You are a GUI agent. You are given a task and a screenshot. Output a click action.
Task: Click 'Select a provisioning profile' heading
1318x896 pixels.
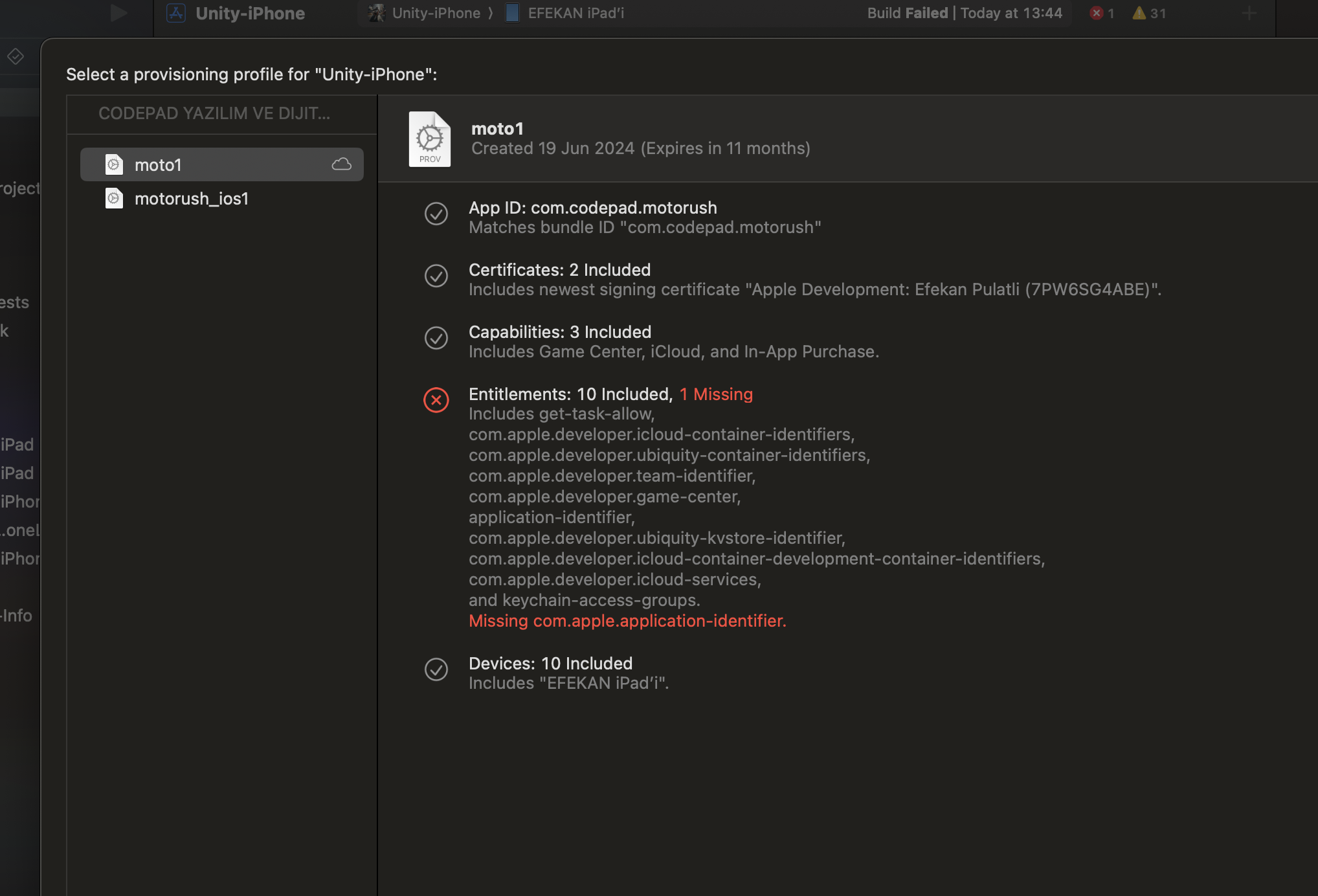click(x=252, y=74)
